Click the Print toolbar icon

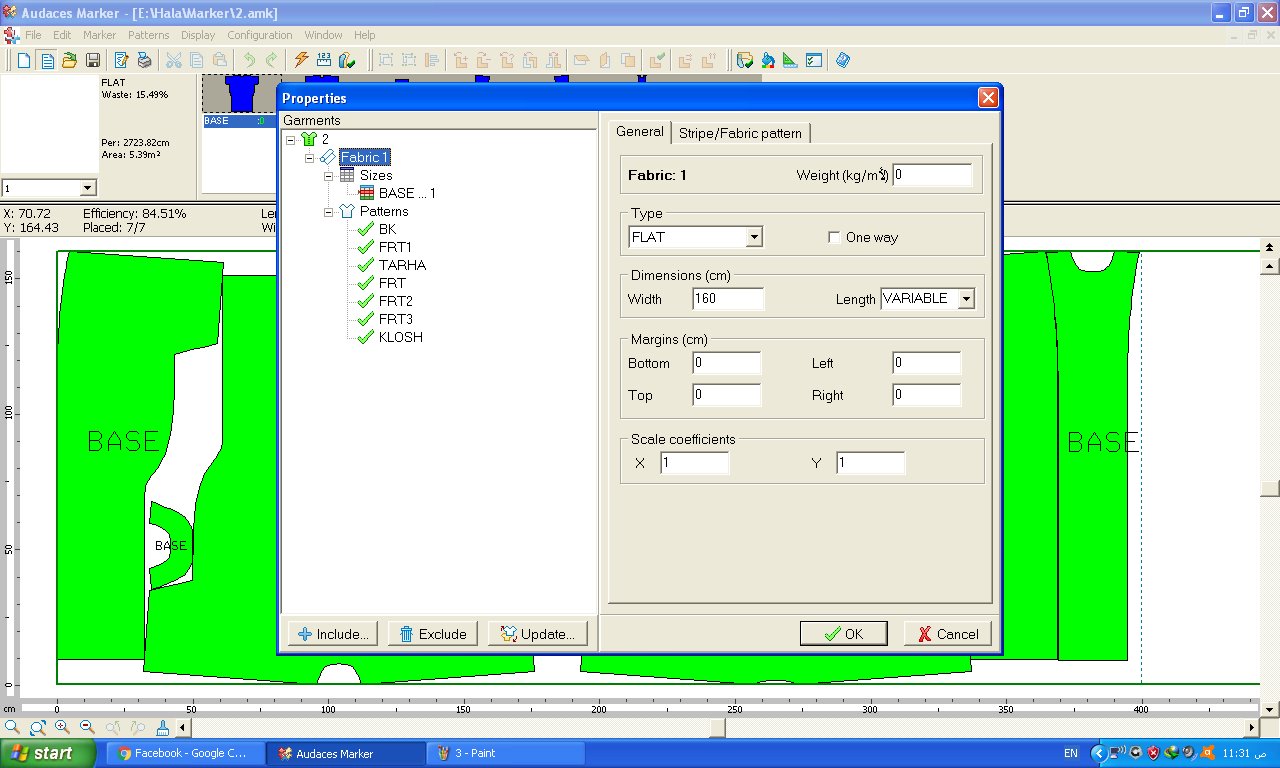(144, 60)
